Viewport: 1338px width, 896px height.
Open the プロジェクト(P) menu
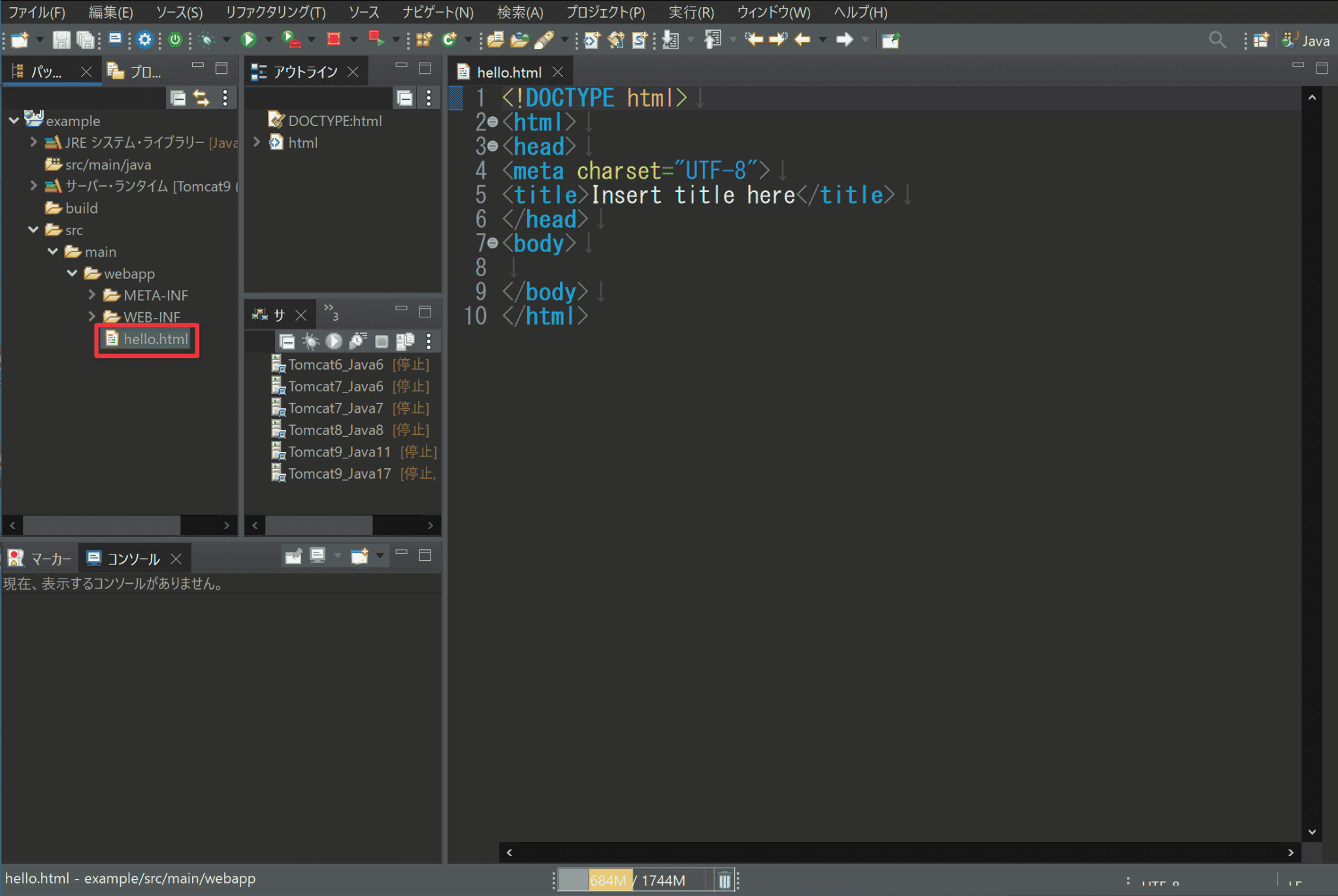[605, 12]
